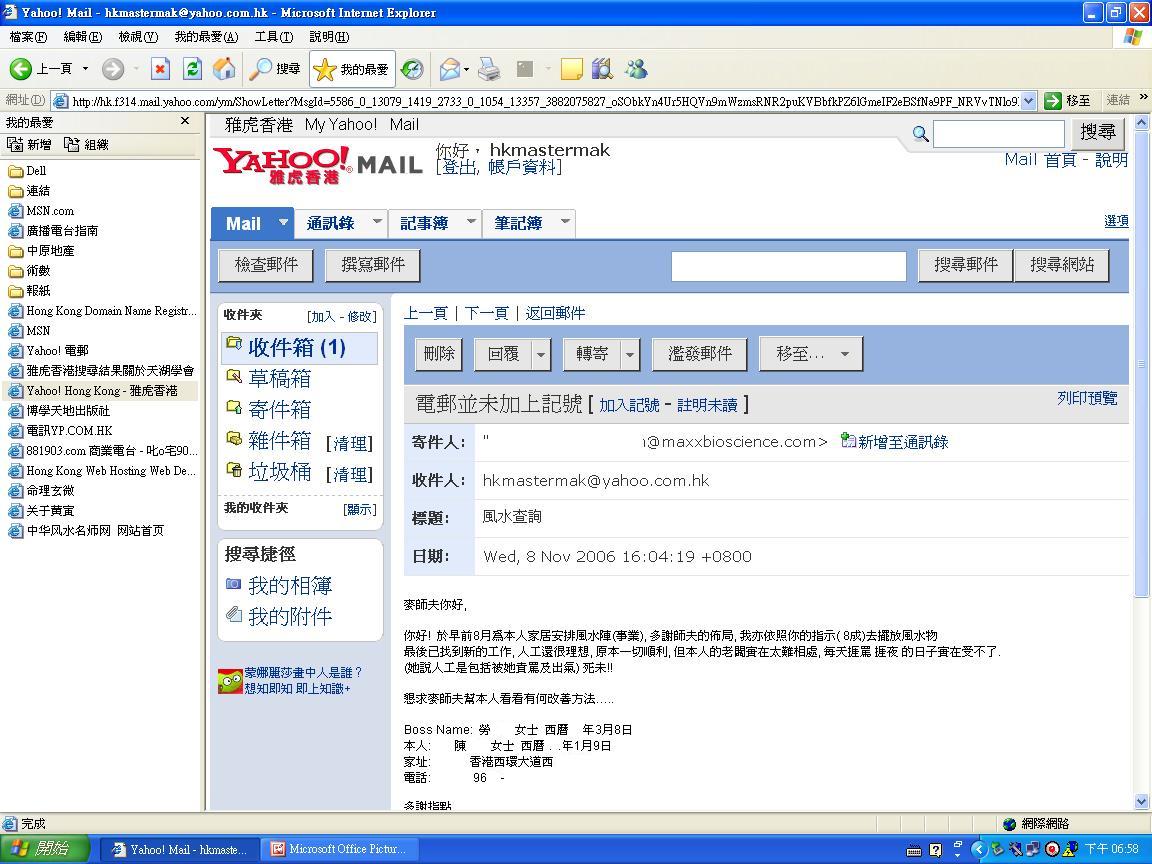Click the Windows 開始 Start button

[x=44, y=849]
